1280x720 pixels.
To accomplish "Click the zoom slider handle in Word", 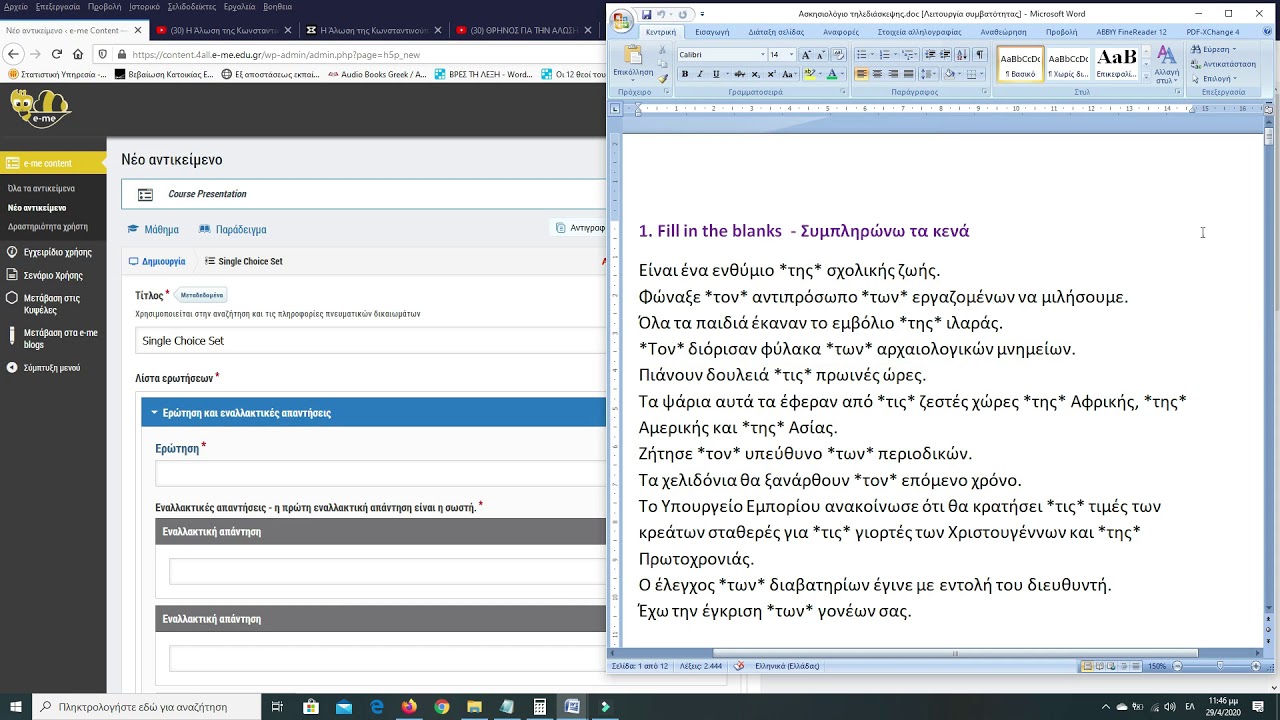I will click(x=1219, y=666).
